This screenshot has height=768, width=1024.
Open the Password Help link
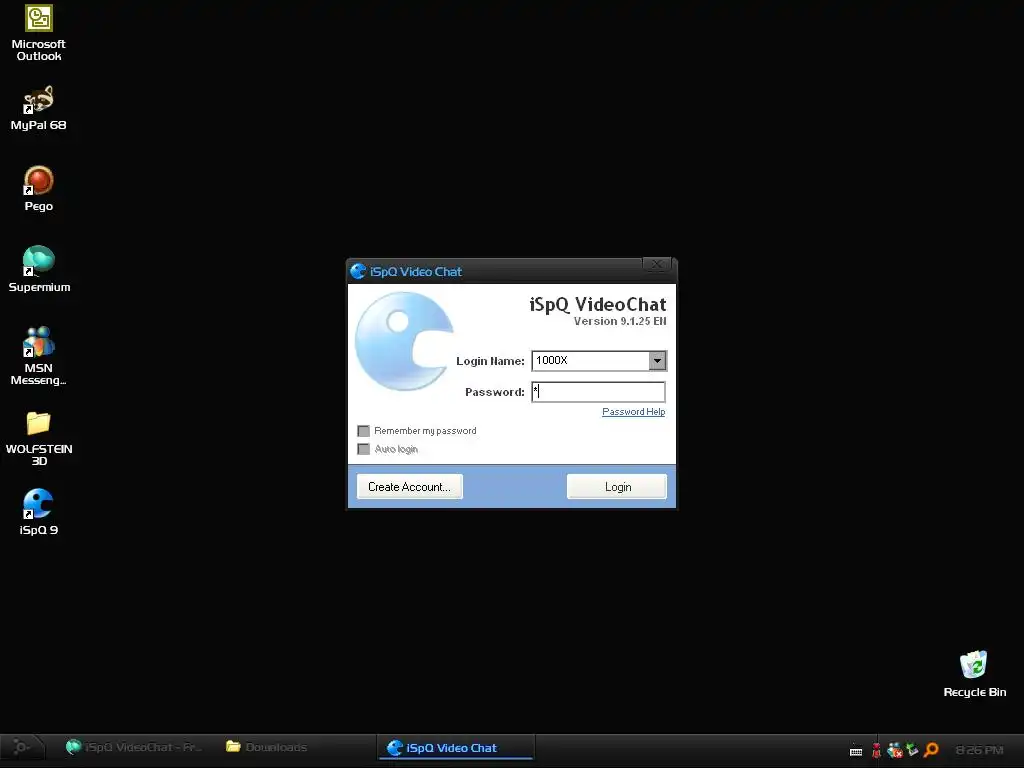633,411
